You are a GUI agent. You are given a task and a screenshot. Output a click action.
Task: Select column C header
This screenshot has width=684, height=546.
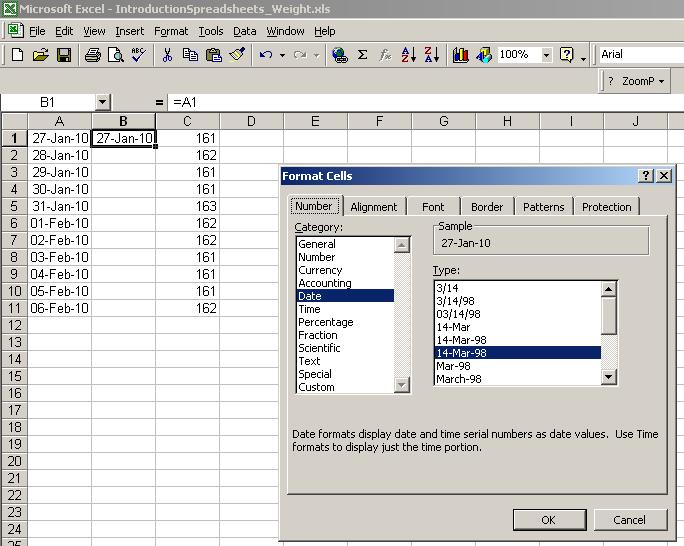coord(187,121)
